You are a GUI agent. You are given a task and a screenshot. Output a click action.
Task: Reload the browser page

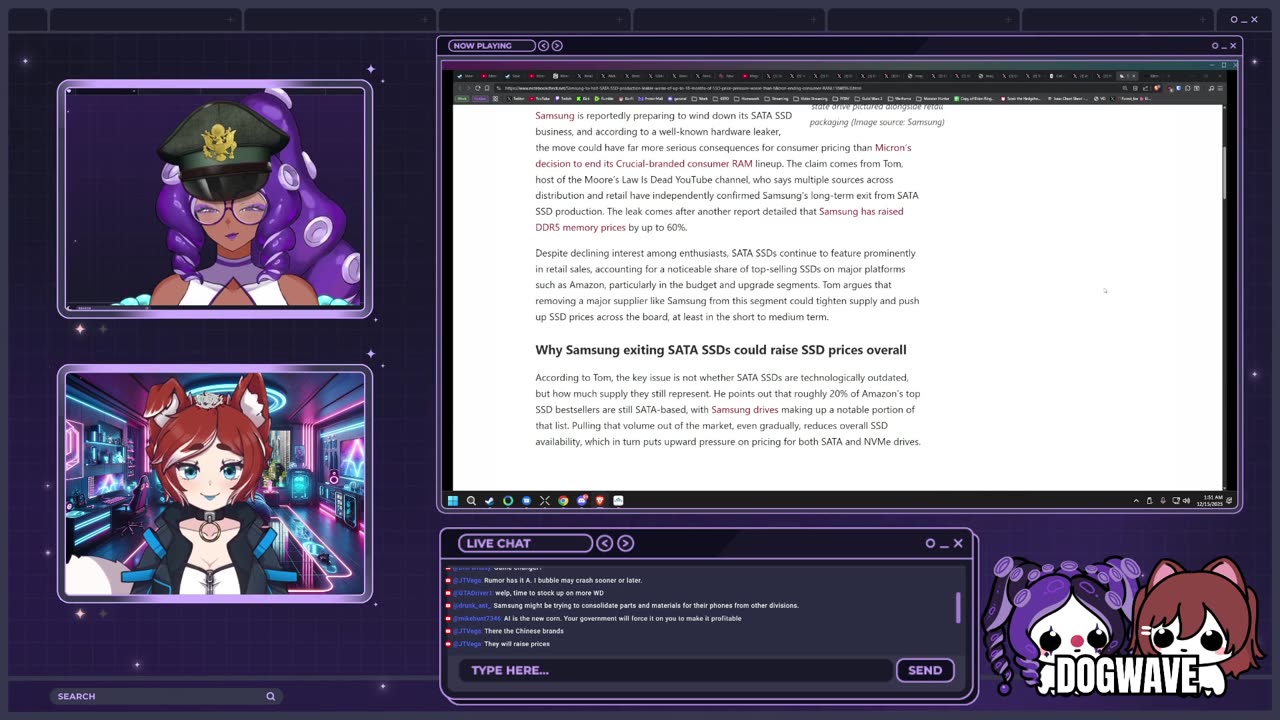tap(477, 88)
